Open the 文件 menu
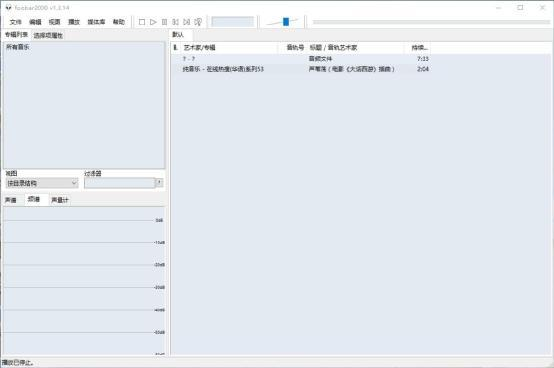 [16, 22]
